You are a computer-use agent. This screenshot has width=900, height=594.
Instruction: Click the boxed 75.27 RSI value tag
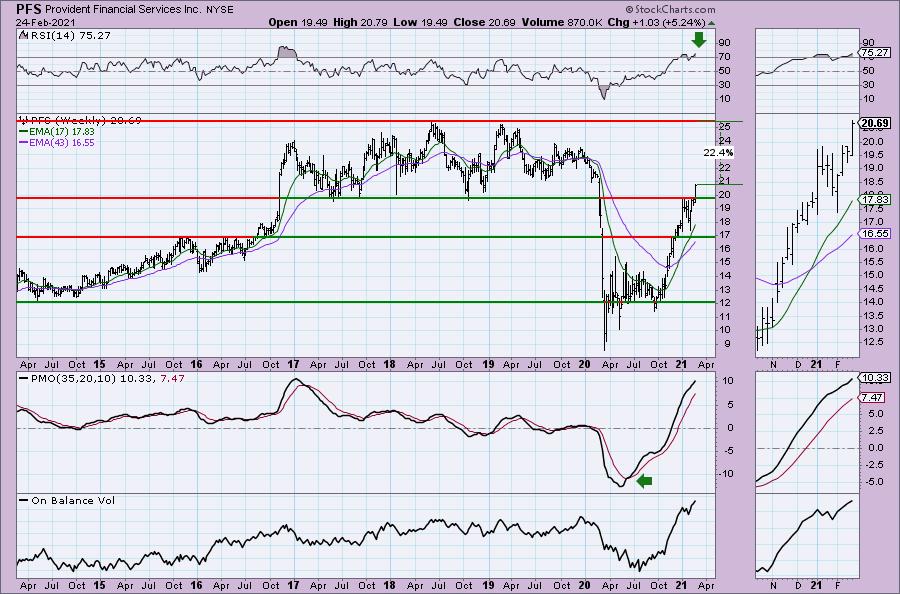[x=875, y=53]
